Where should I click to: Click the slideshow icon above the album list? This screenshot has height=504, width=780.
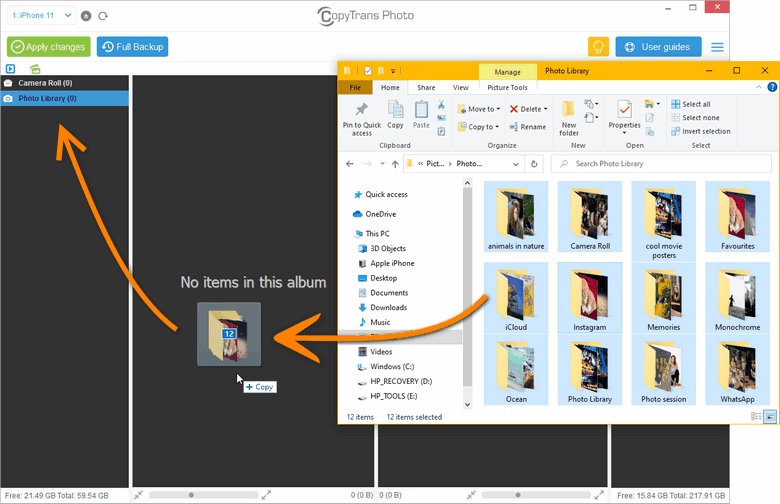click(x=10, y=69)
